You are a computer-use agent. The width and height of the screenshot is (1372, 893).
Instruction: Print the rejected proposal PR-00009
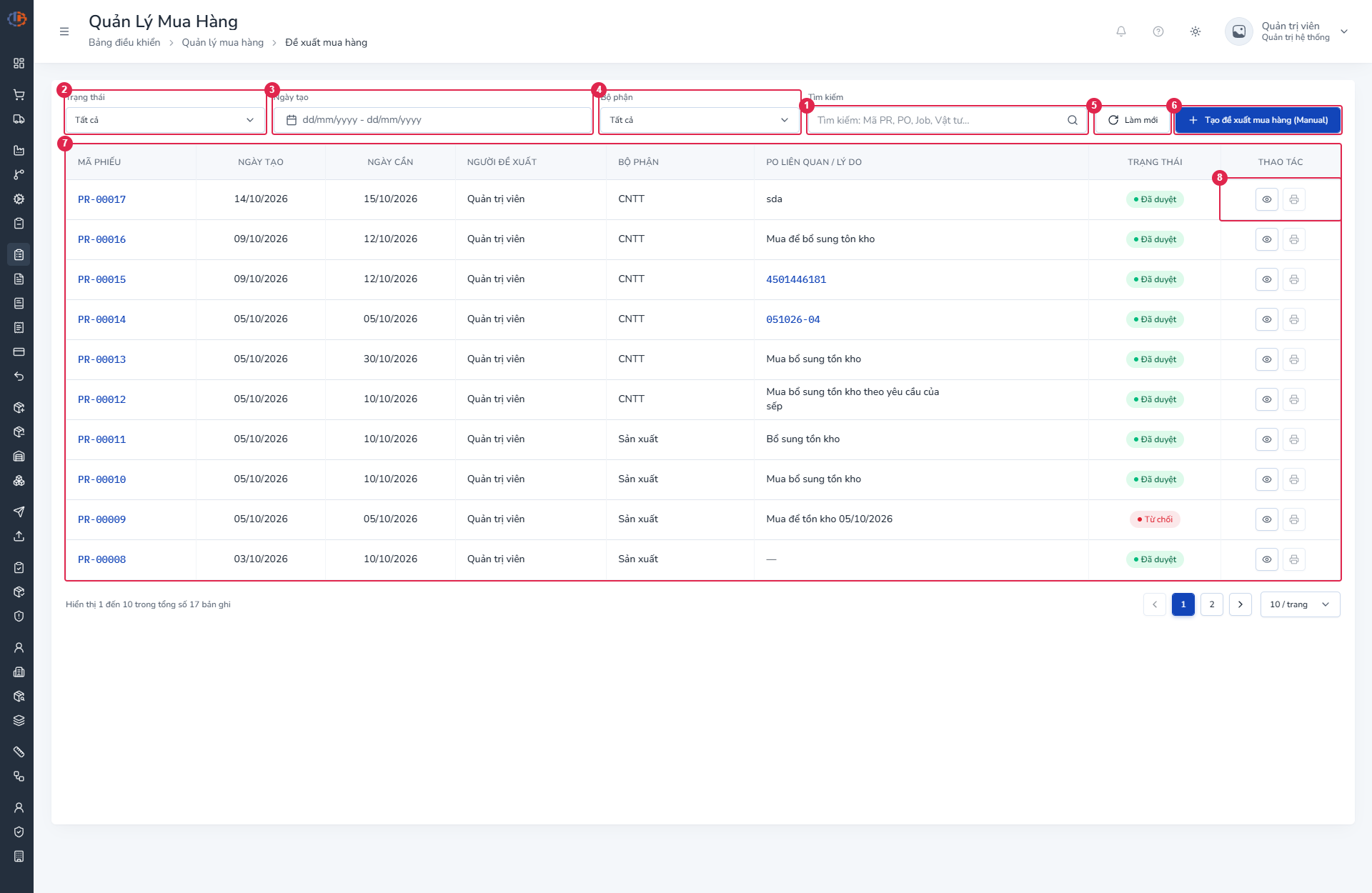(x=1294, y=519)
